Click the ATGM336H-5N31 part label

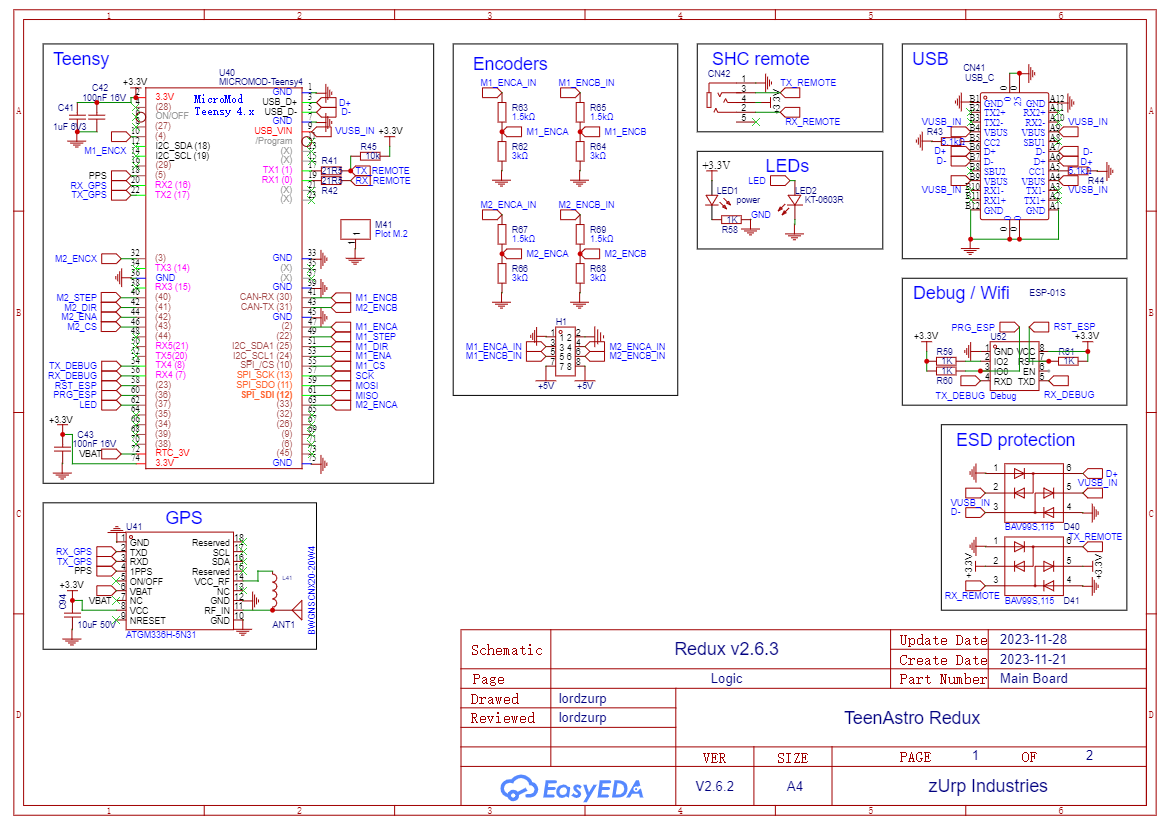coord(161,635)
